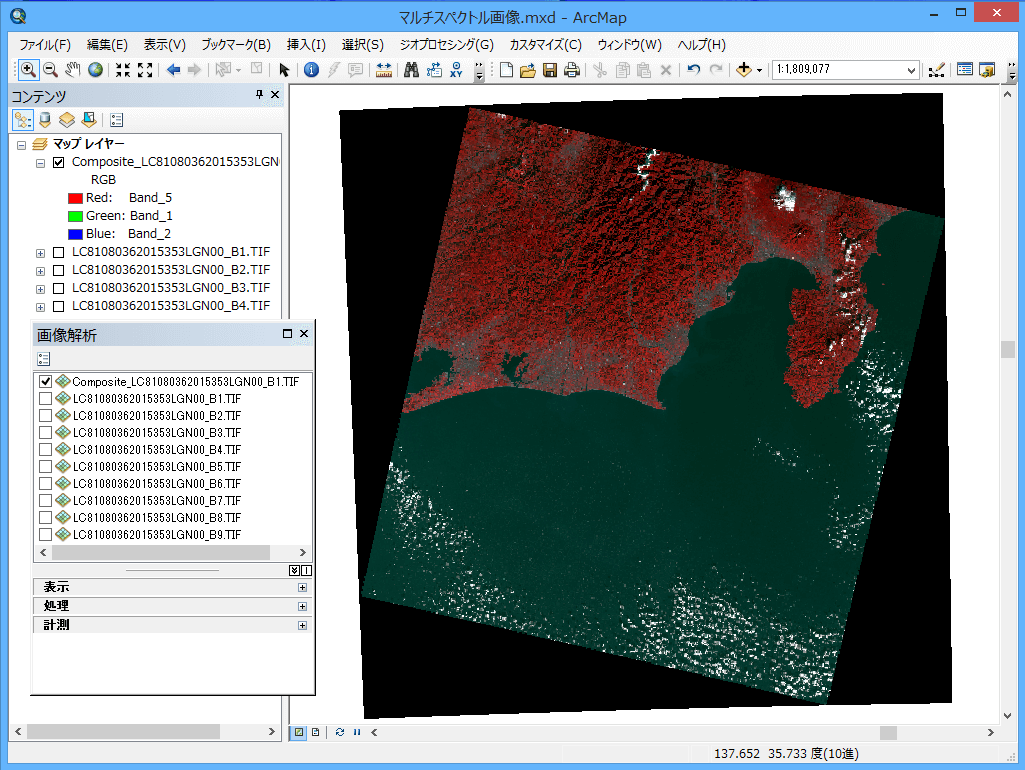
Task: Check the B5.TIF layer in Image Analysis
Action: (x=45, y=467)
